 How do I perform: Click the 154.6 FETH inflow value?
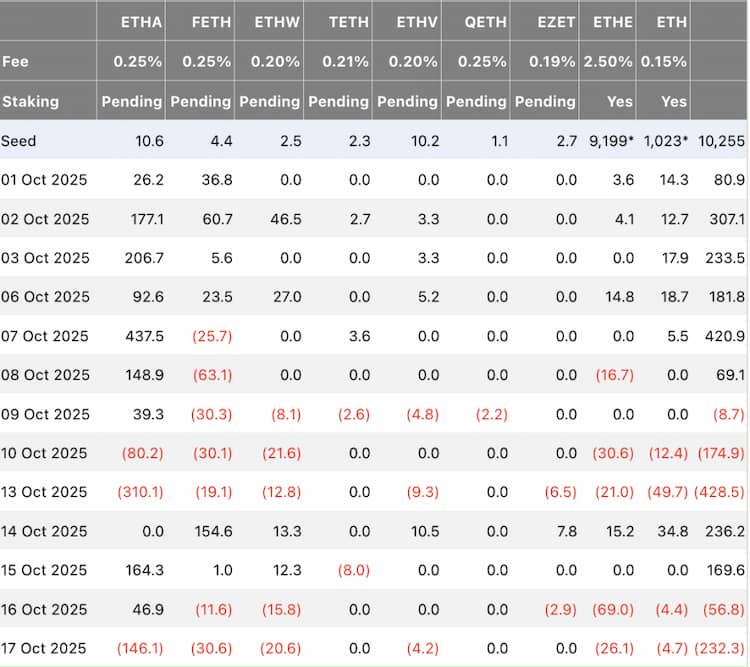click(x=213, y=531)
